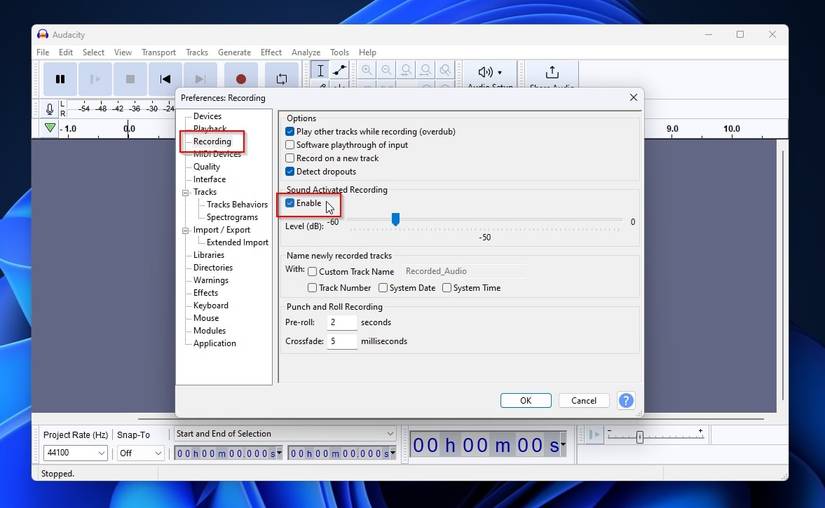The image size is (825, 508).
Task: Check Software playthrough of input
Action: (289, 145)
